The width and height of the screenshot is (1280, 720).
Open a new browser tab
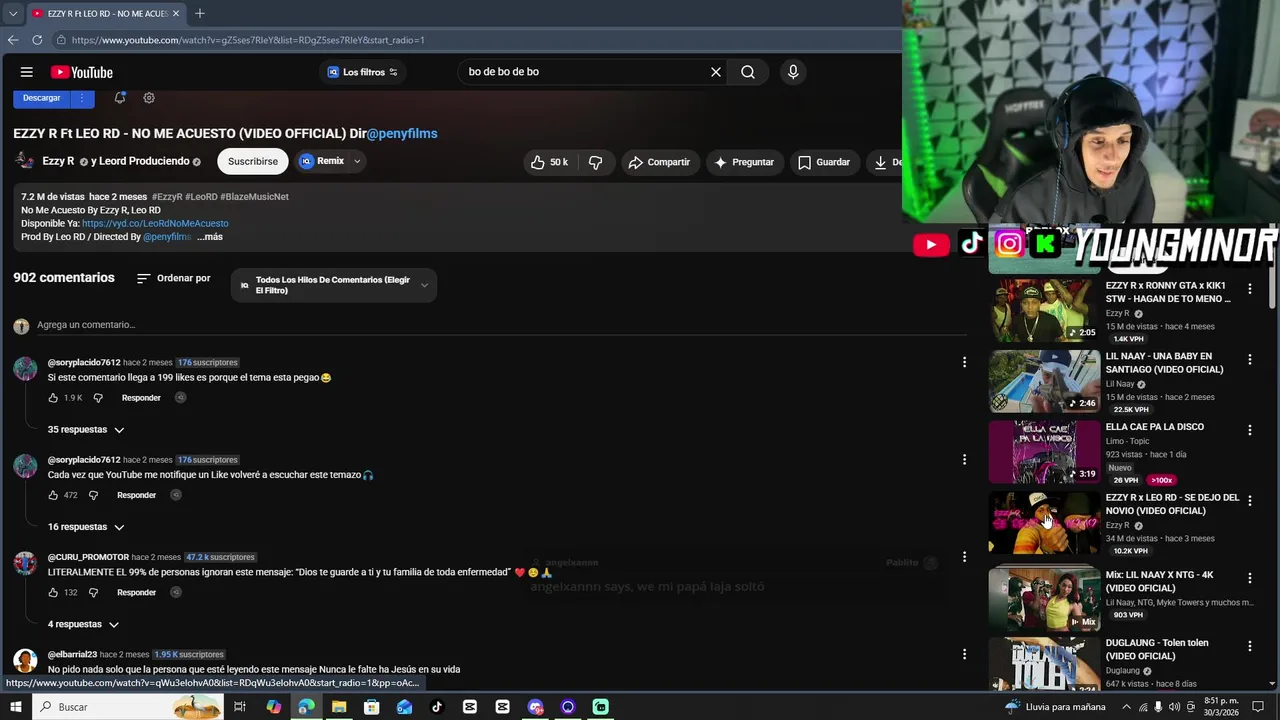pyautogui.click(x=200, y=13)
